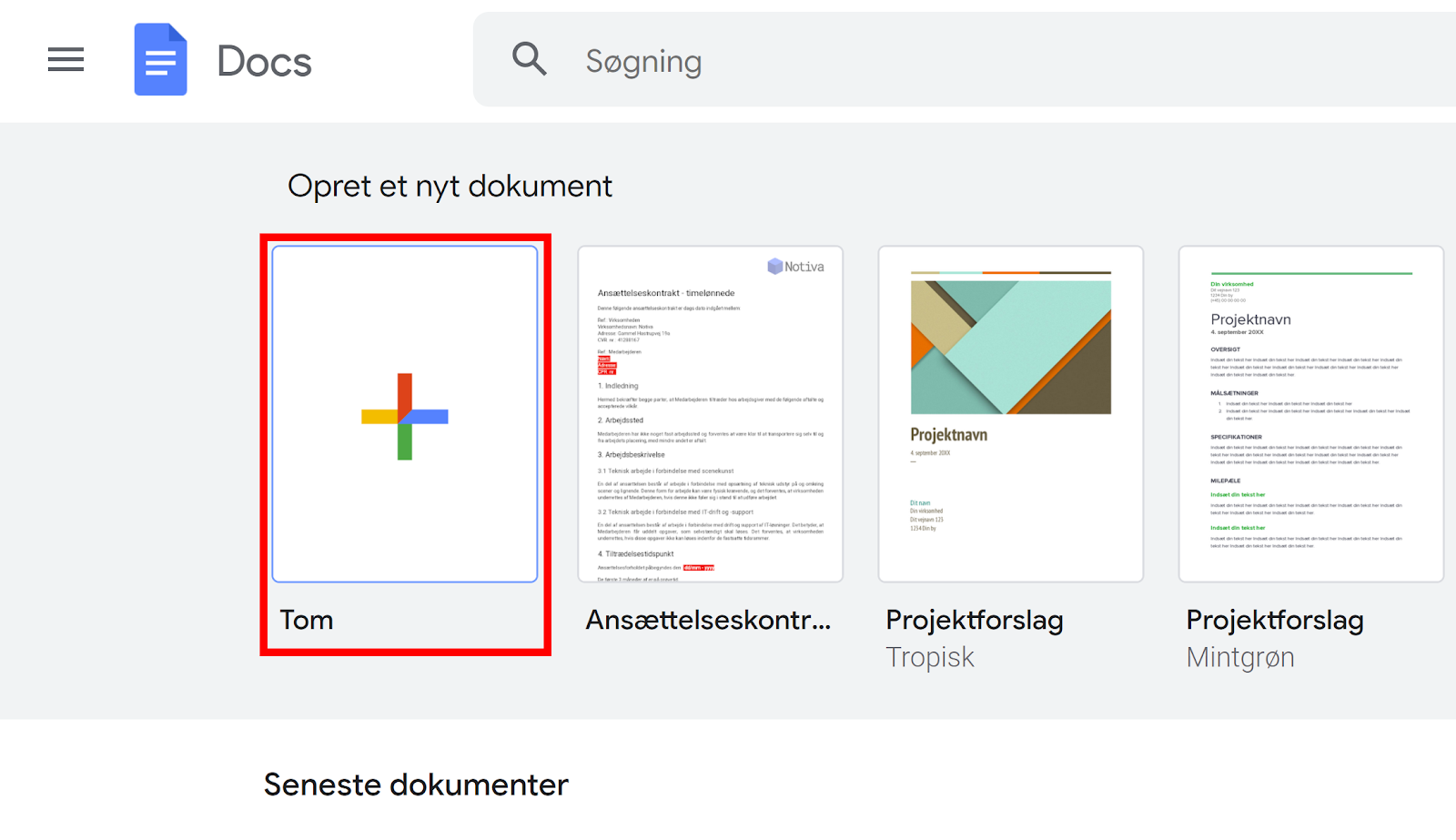Select the Tropisk subtitle text
Image resolution: width=1456 pixels, height=840 pixels.
tap(930, 657)
